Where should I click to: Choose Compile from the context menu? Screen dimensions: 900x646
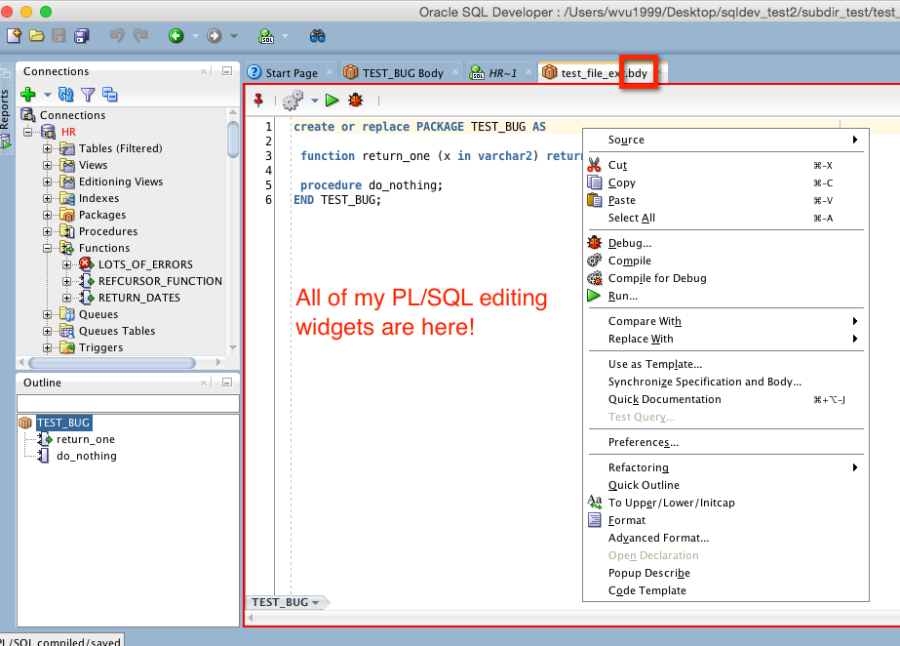click(726, 261)
